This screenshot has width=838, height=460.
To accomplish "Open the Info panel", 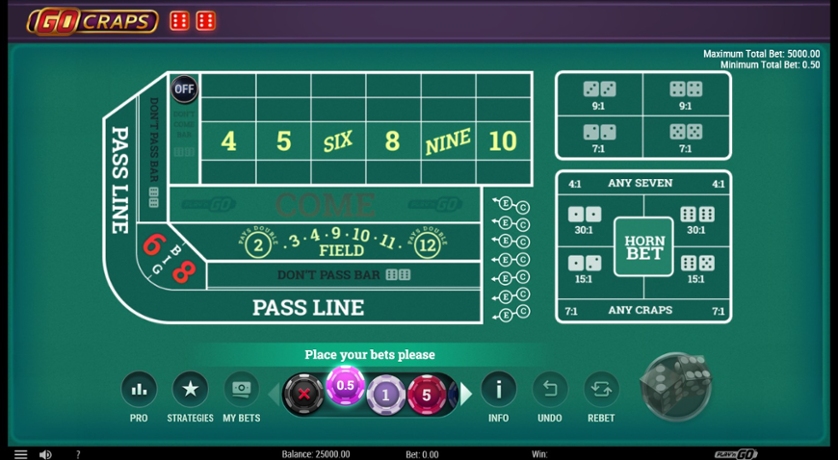I will 498,390.
